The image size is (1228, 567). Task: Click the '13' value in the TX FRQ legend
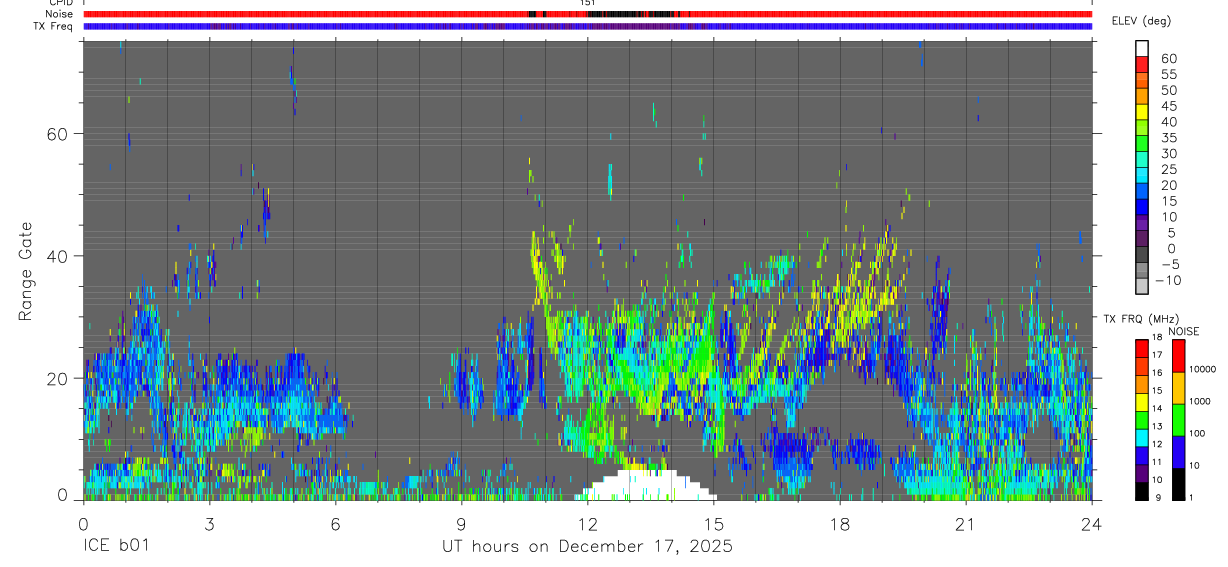click(1157, 427)
